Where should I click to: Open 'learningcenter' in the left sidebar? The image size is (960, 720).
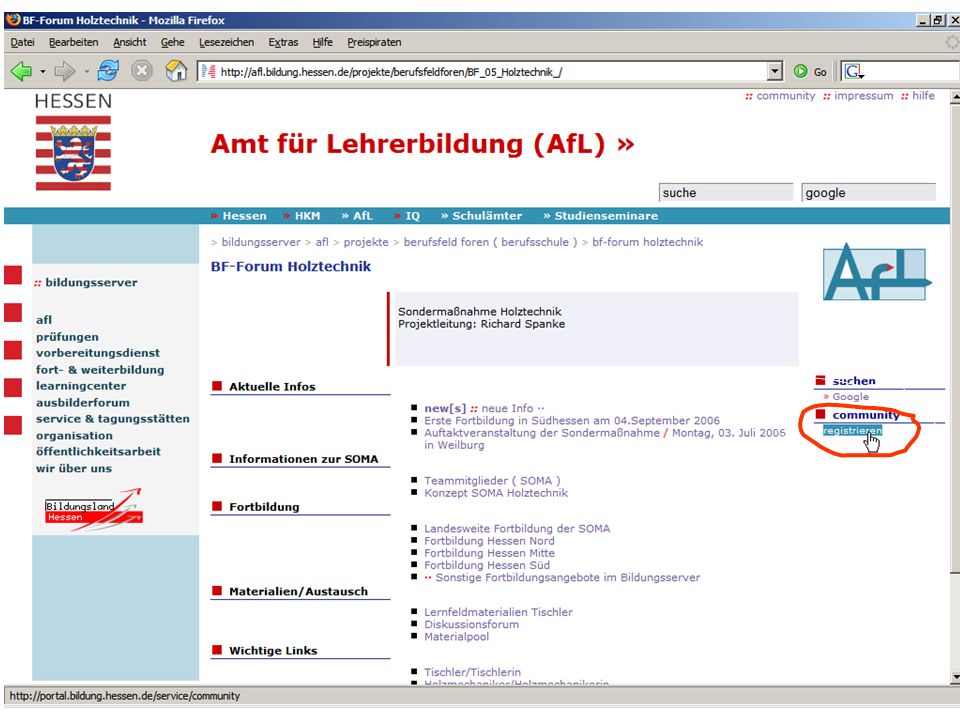click(81, 386)
